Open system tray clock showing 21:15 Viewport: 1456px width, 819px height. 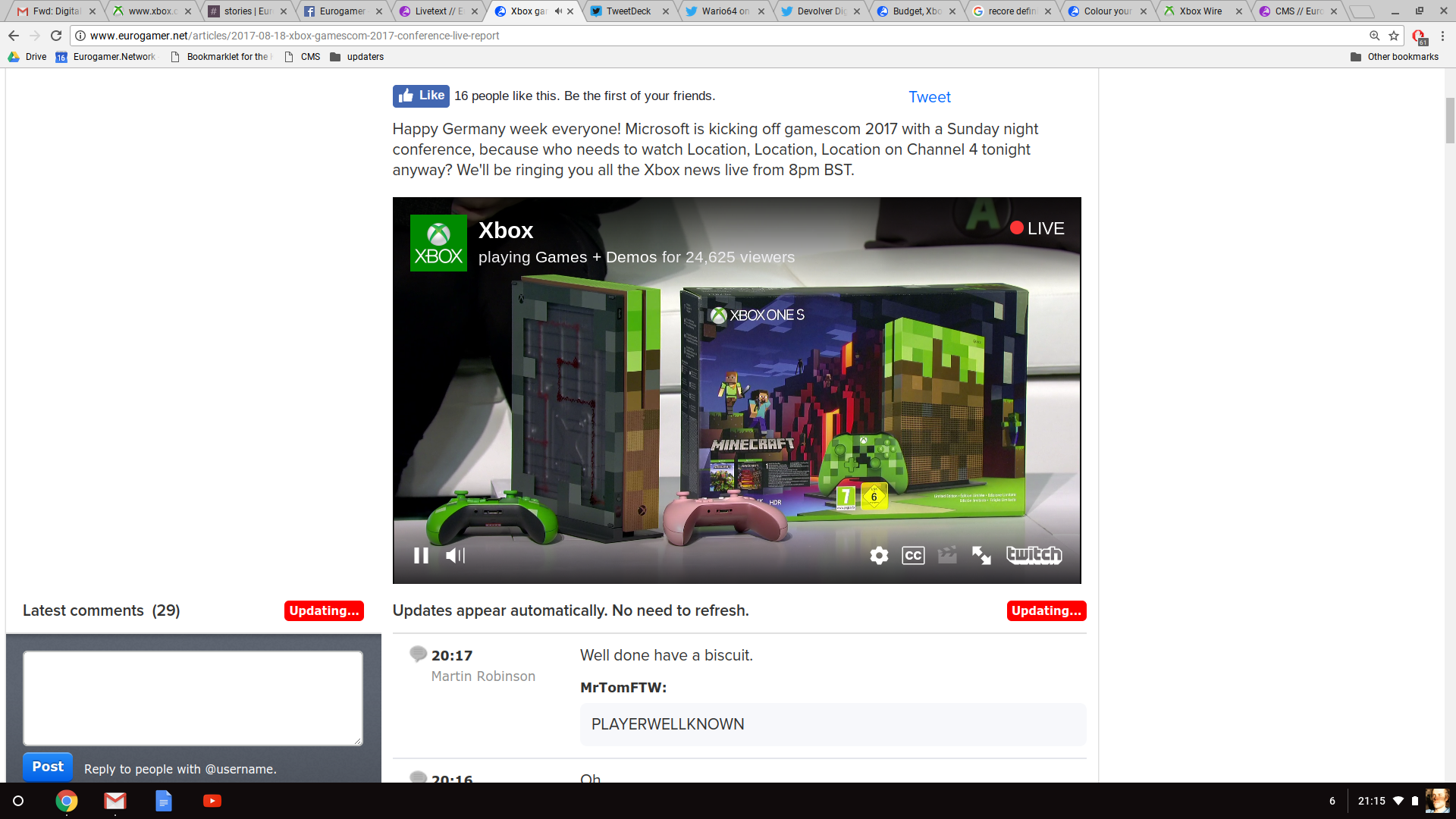click(1371, 801)
